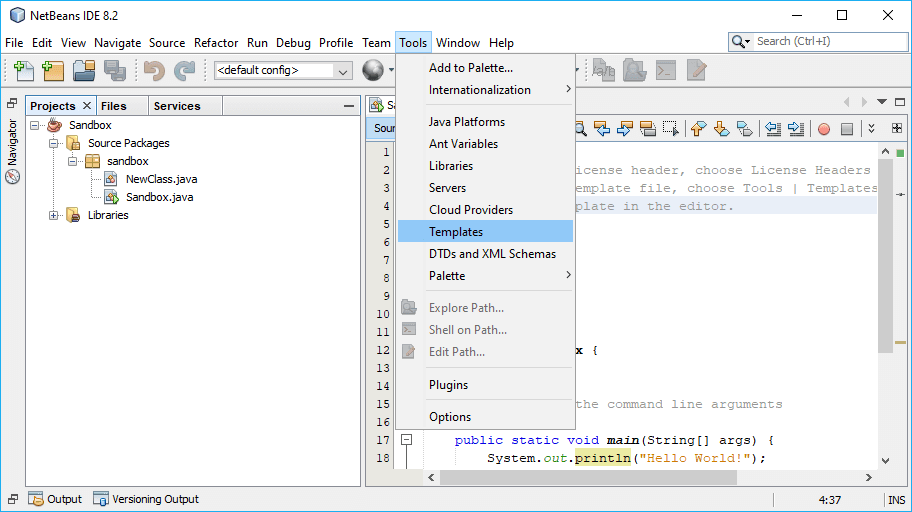
Task: Click the Open Project toolbar icon
Action: (x=84, y=71)
